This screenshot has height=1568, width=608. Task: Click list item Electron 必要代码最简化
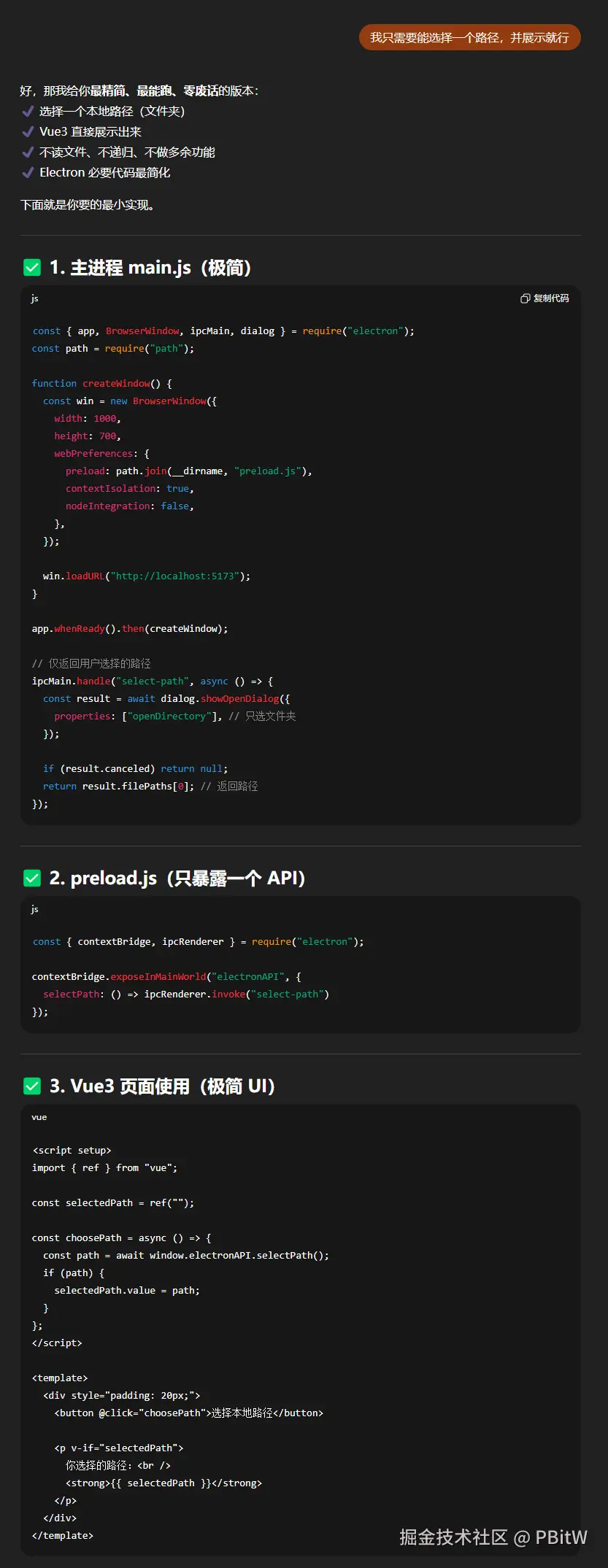pyautogui.click(x=104, y=172)
